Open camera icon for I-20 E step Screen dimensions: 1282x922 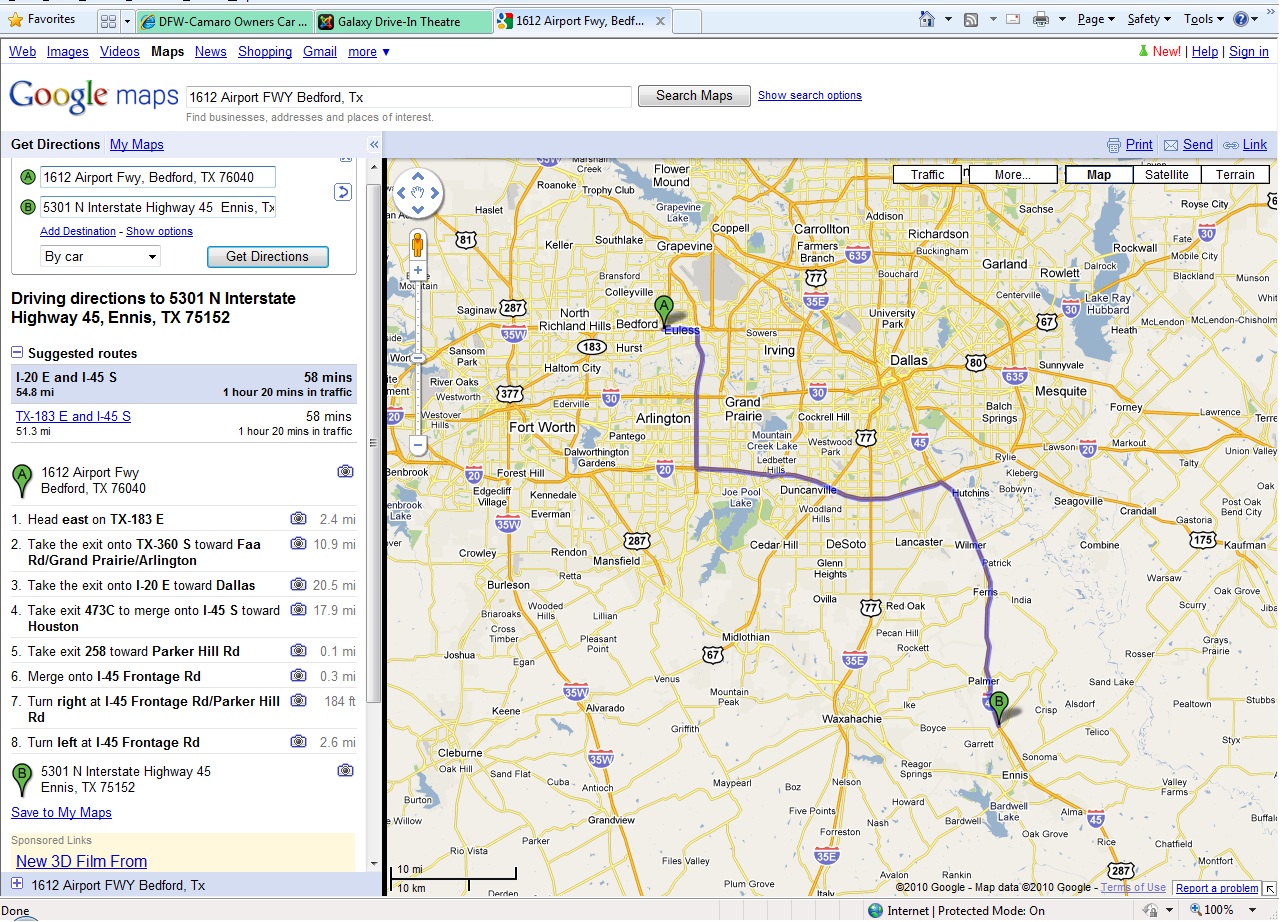click(298, 584)
